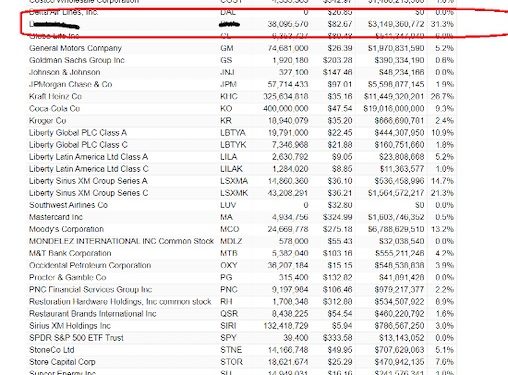Click MONDELEZ INTERNATIONAL INC Common Stock
The width and height of the screenshot is (508, 375).
click(121, 241)
